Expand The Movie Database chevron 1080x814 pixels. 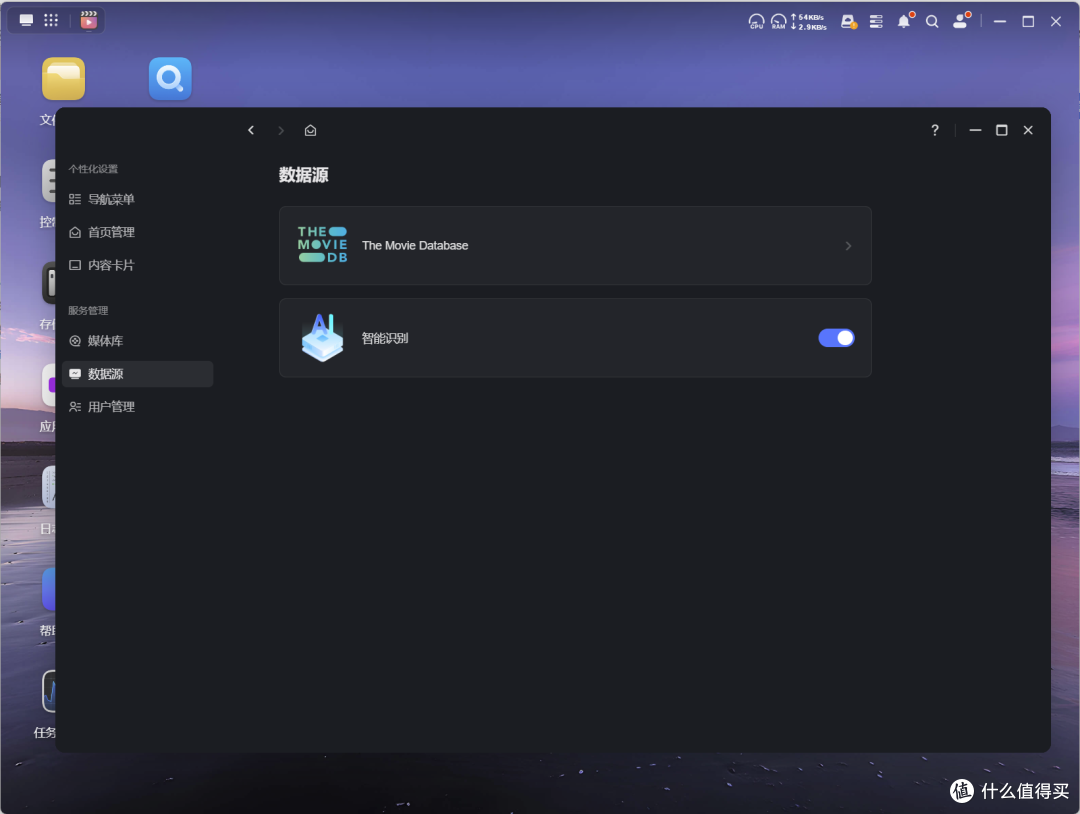(x=849, y=246)
